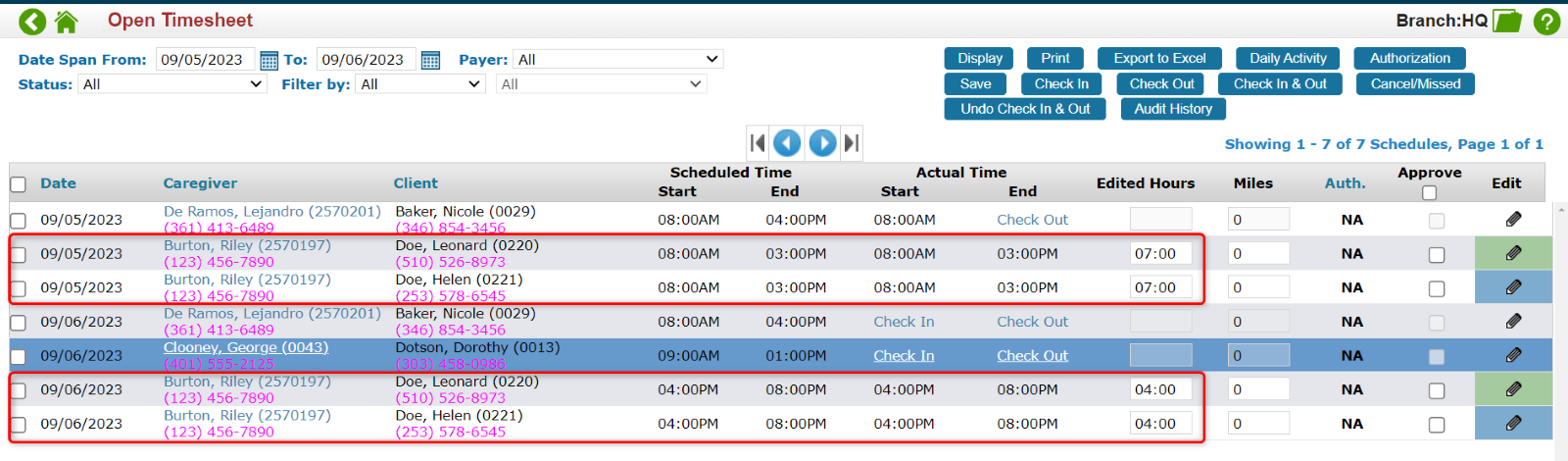Go to next page with blue arrow
The width and height of the screenshot is (1568, 461).
point(822,143)
